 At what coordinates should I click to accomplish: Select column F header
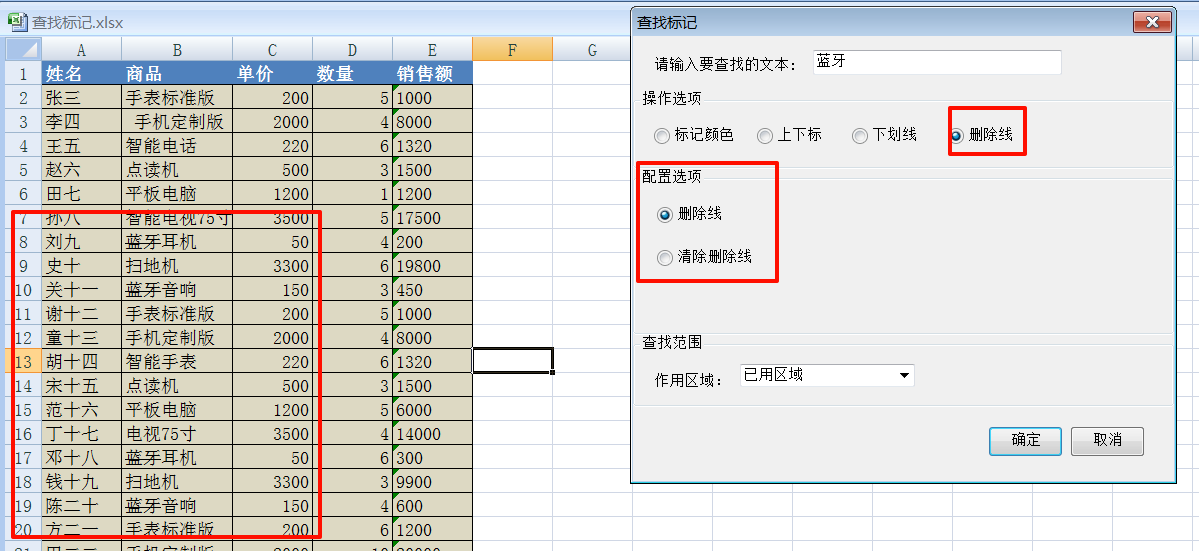(x=512, y=50)
